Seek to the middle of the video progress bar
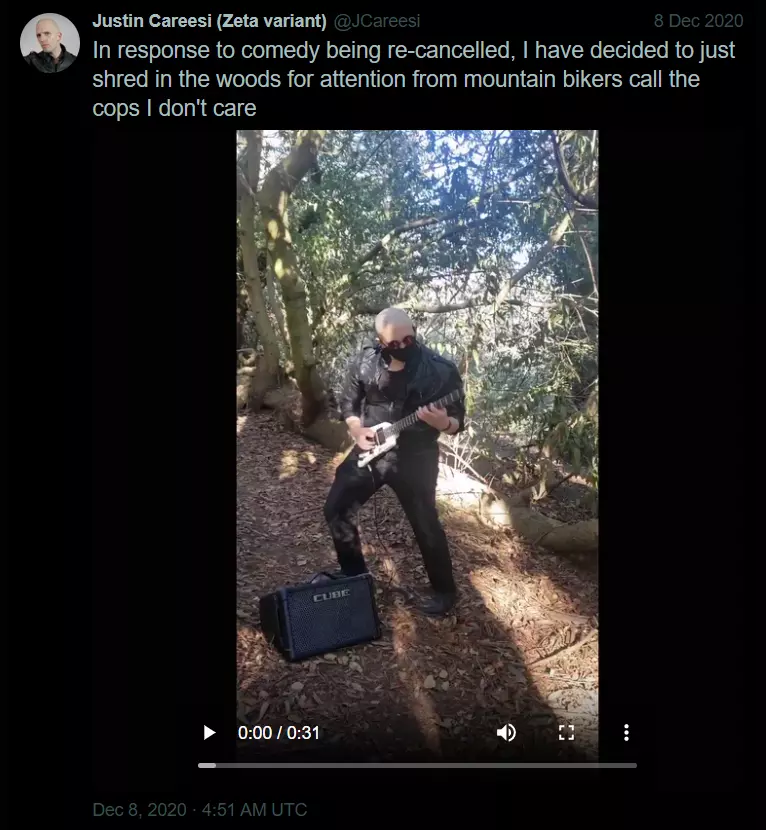Image resolution: width=766 pixels, height=830 pixels. [417, 765]
